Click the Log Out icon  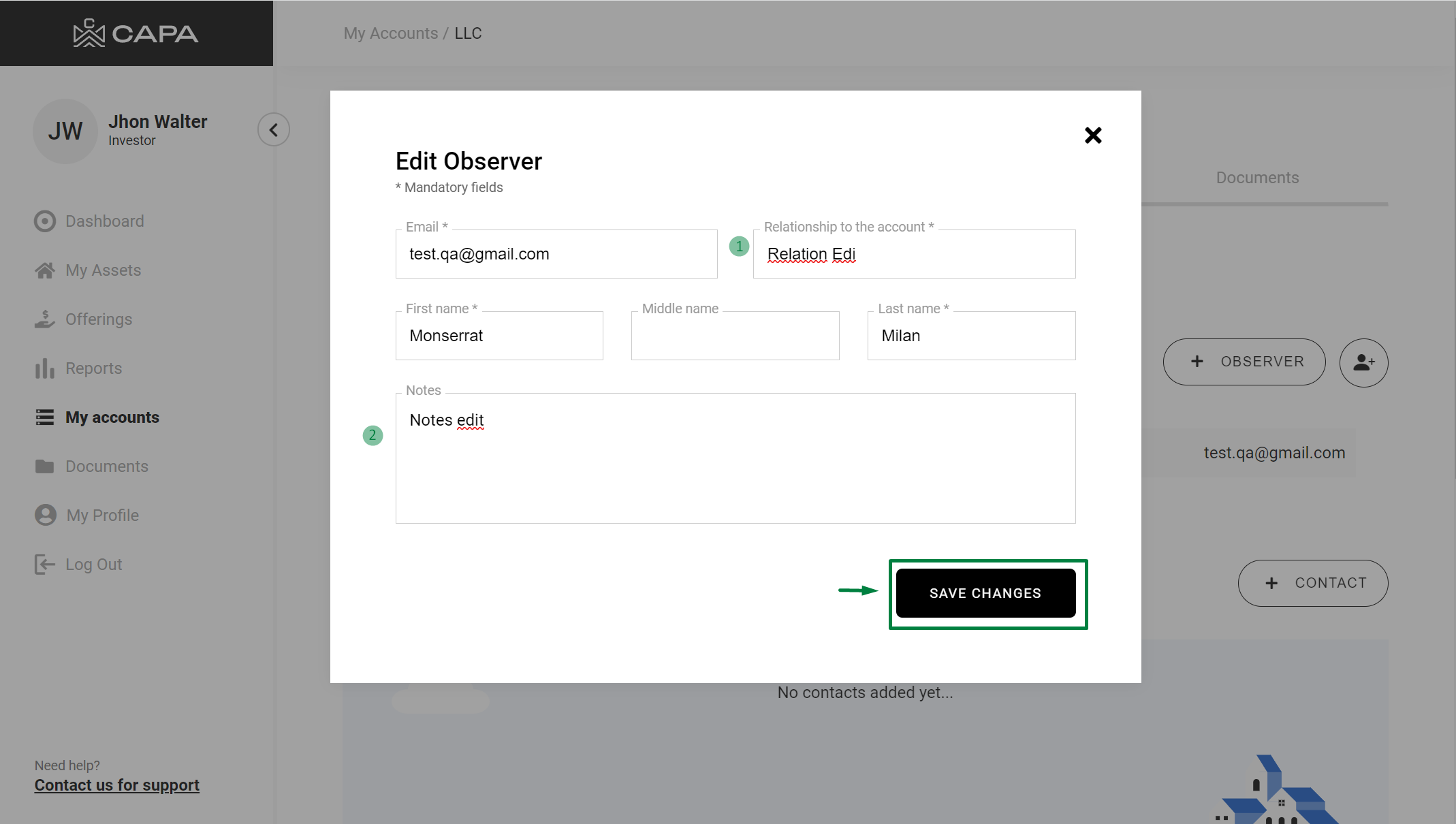(x=45, y=565)
